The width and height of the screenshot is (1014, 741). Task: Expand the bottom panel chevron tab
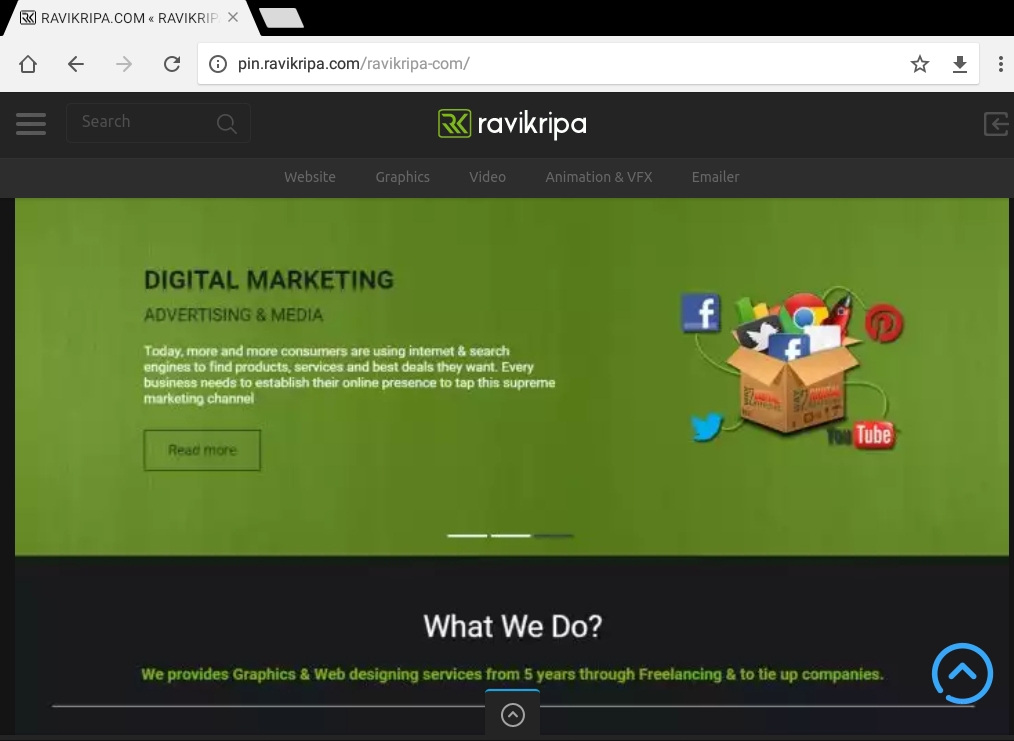tap(512, 714)
